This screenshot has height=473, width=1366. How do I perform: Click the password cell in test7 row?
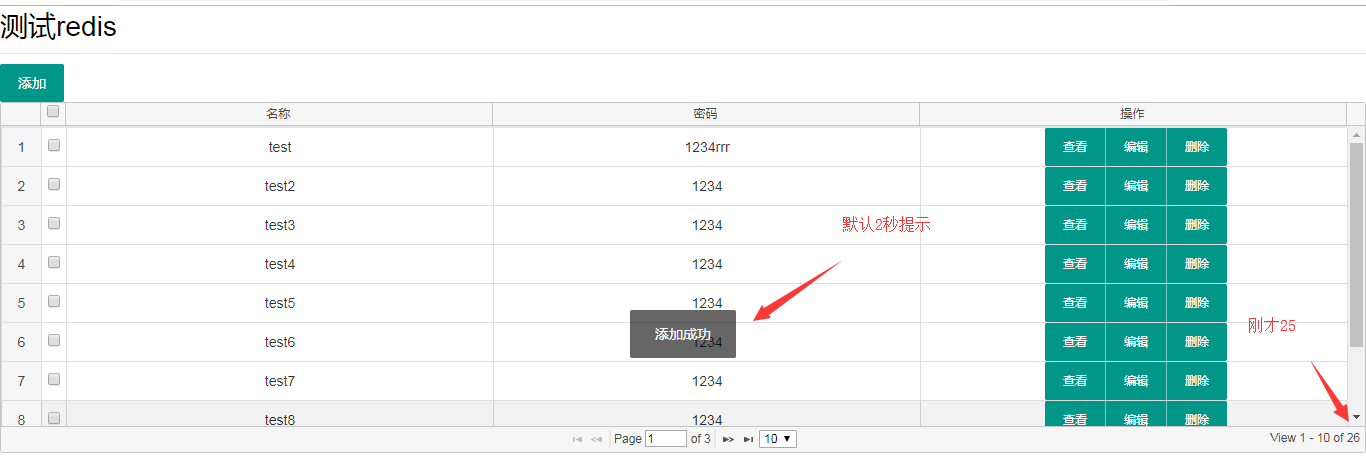(707, 381)
